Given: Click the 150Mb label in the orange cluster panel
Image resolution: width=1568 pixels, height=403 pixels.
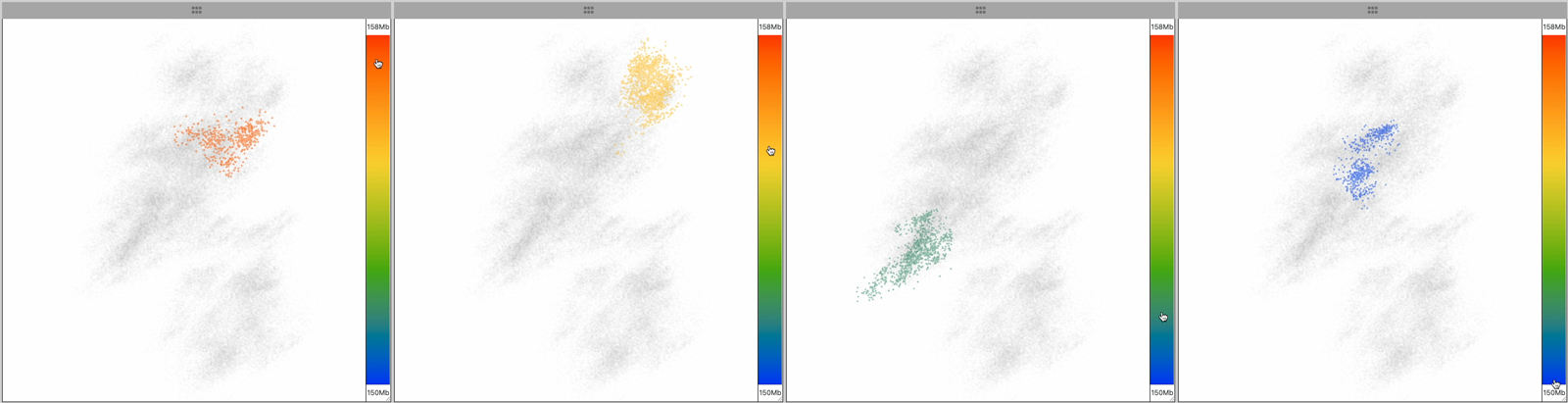Looking at the screenshot, I should tap(377, 392).
